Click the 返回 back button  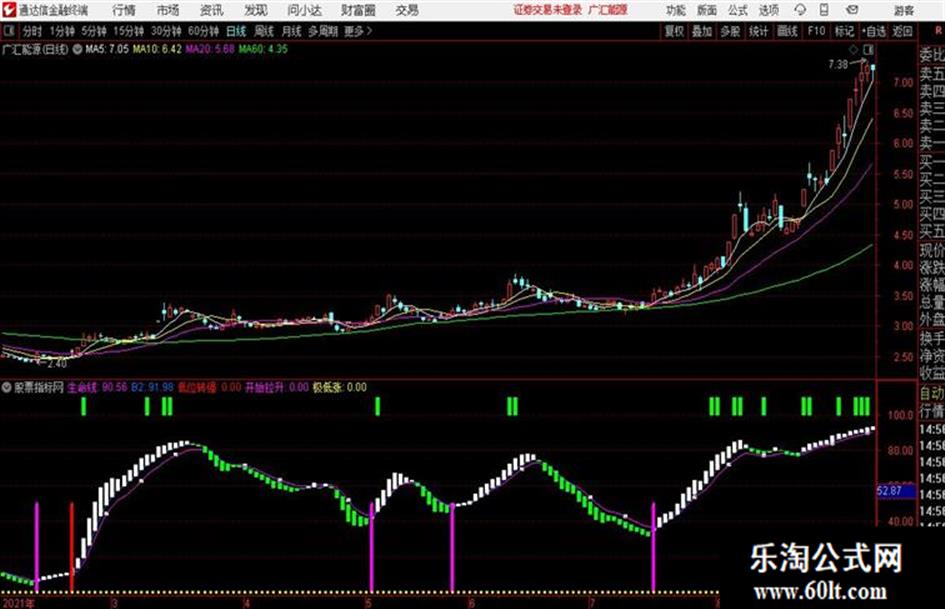click(903, 31)
